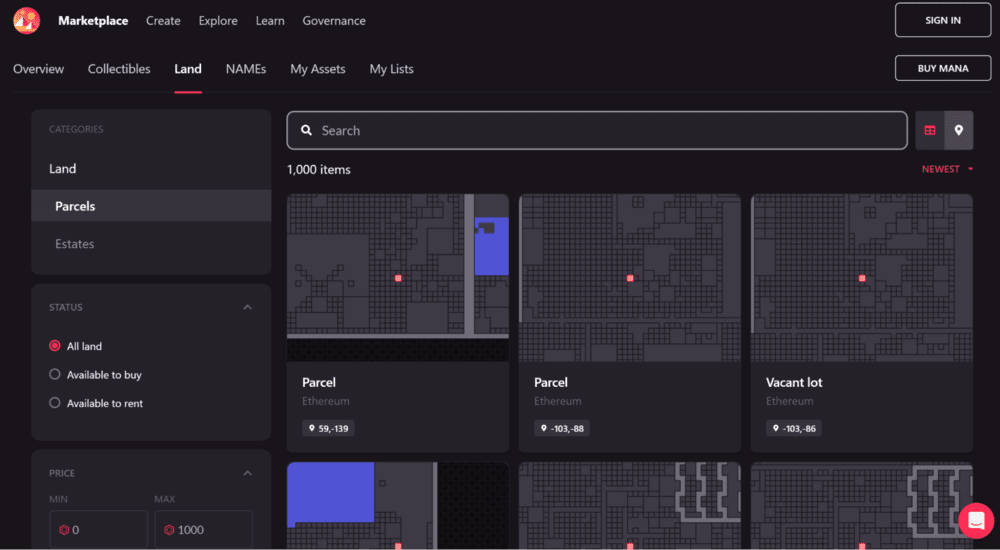Viewport: 1000px width, 550px height.
Task: Click the -103,-86 coordinates badge text
Action: (800, 429)
